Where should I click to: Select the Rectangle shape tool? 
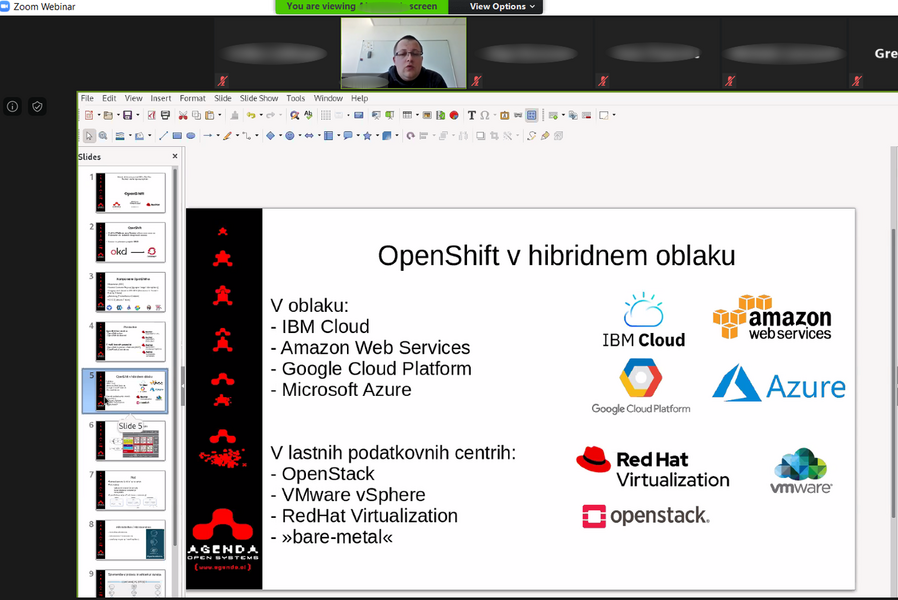pyautogui.click(x=177, y=136)
